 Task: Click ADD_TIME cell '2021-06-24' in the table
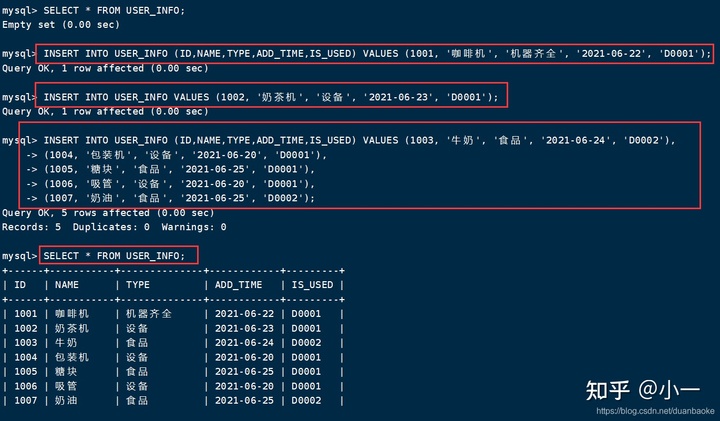pyautogui.click(x=244, y=343)
